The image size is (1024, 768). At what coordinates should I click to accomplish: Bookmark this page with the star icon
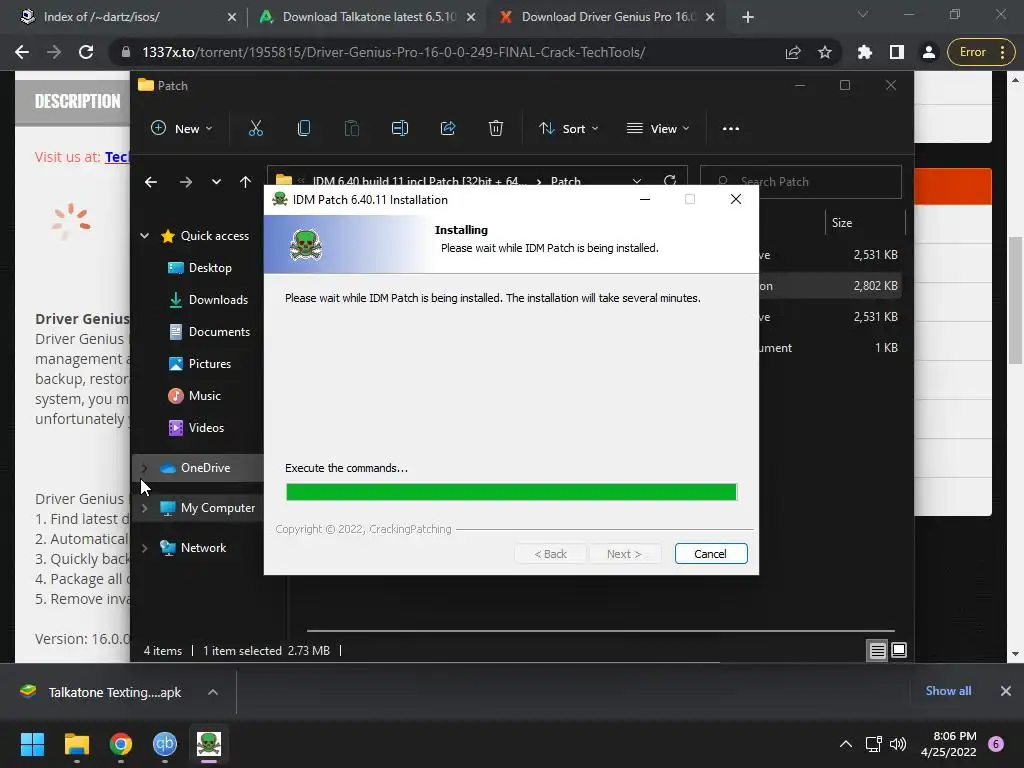point(825,52)
